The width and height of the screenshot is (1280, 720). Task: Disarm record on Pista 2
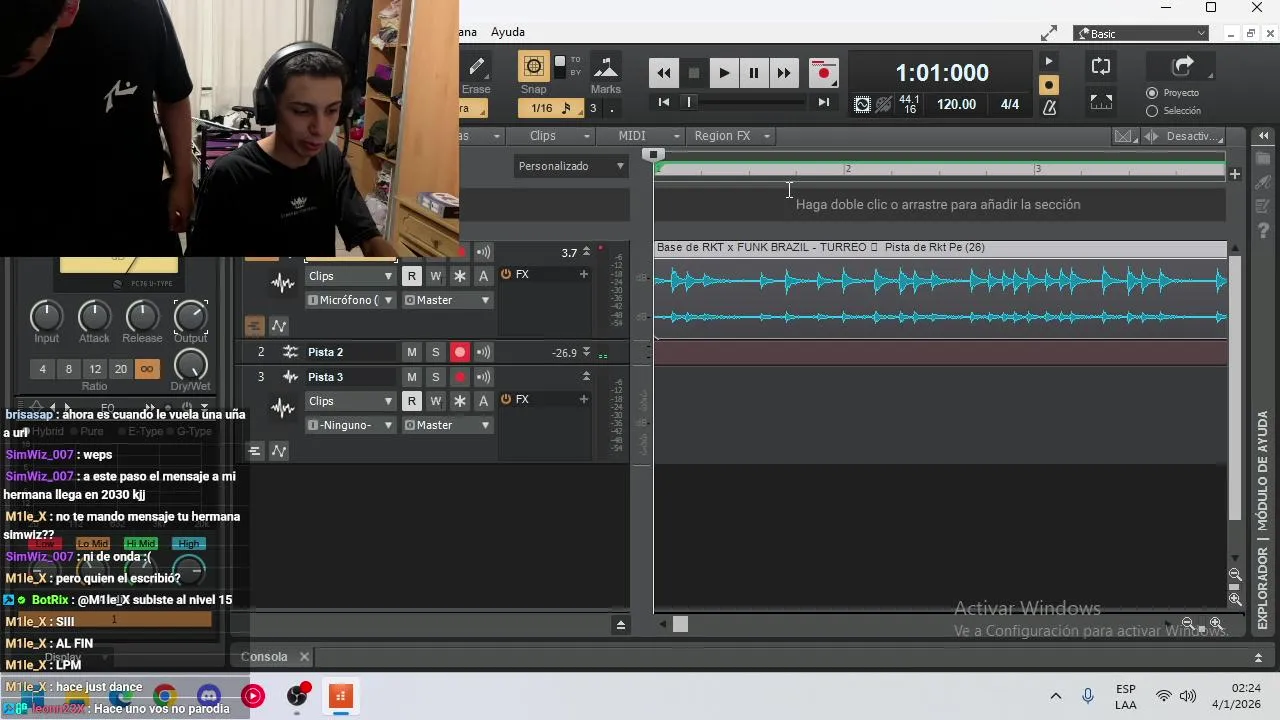pos(459,352)
